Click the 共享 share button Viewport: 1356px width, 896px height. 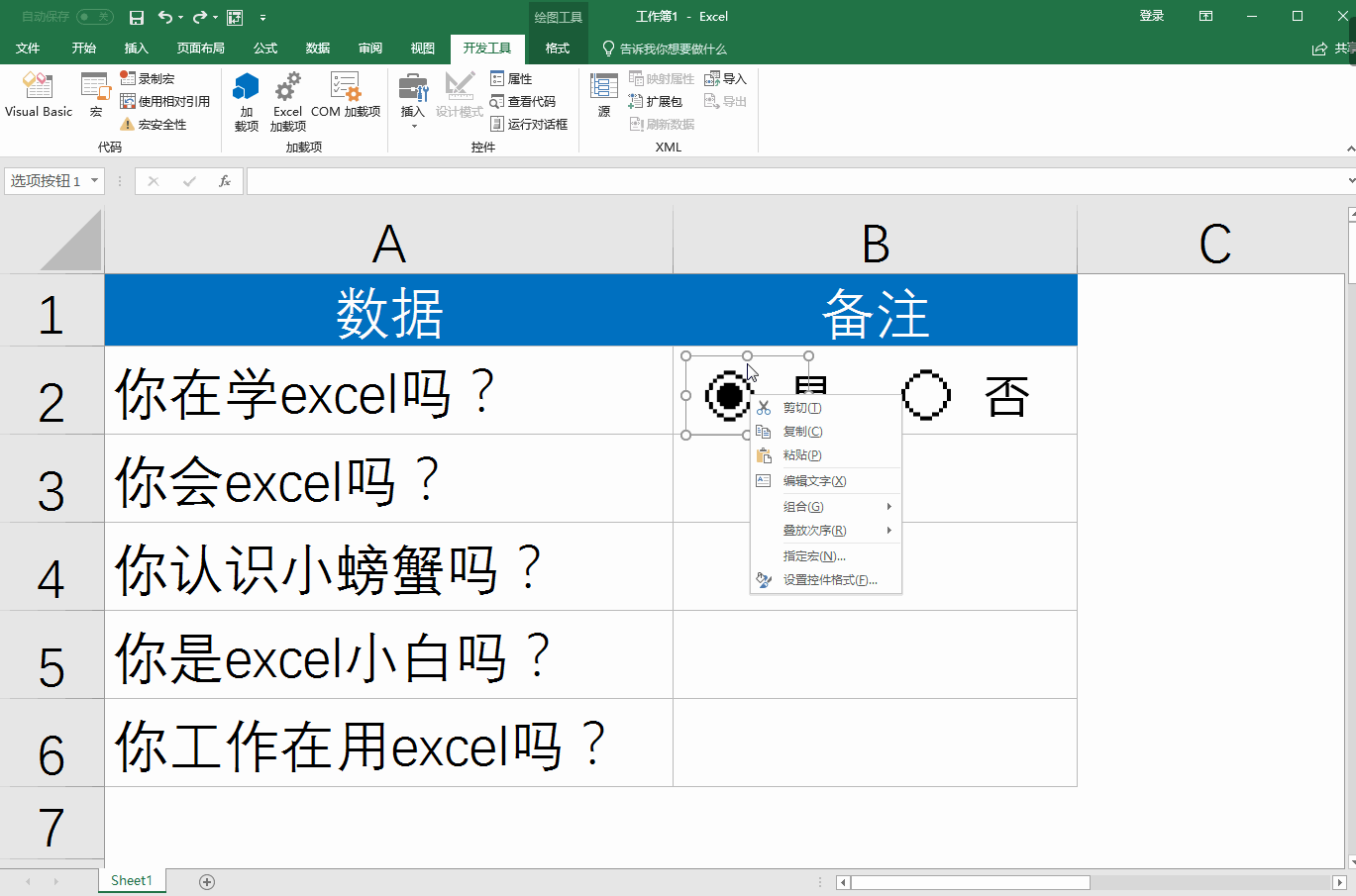coord(1333,49)
